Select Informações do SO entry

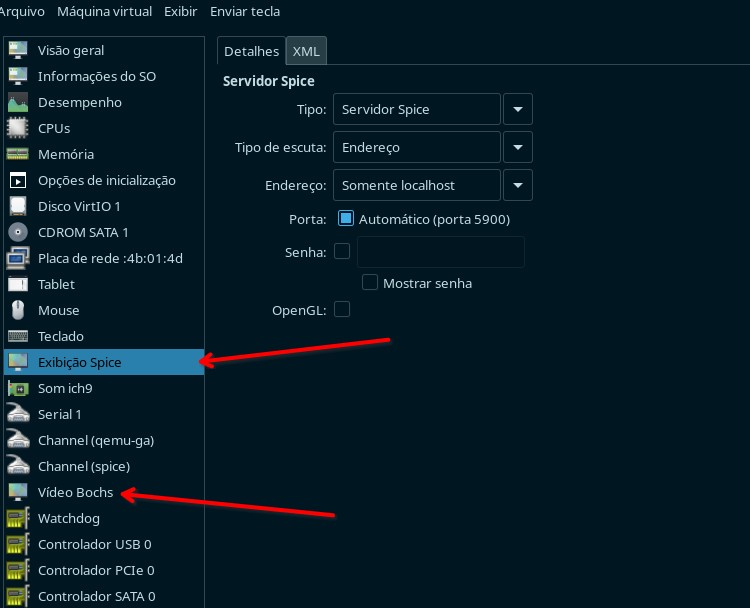[x=104, y=76]
